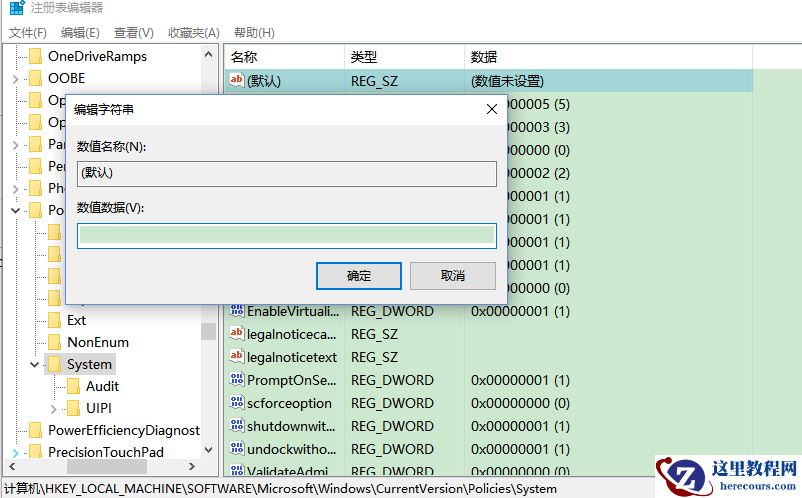Image resolution: width=802 pixels, height=498 pixels.
Task: Expand the PrecisionTouchPad tree node
Action: (x=15, y=453)
